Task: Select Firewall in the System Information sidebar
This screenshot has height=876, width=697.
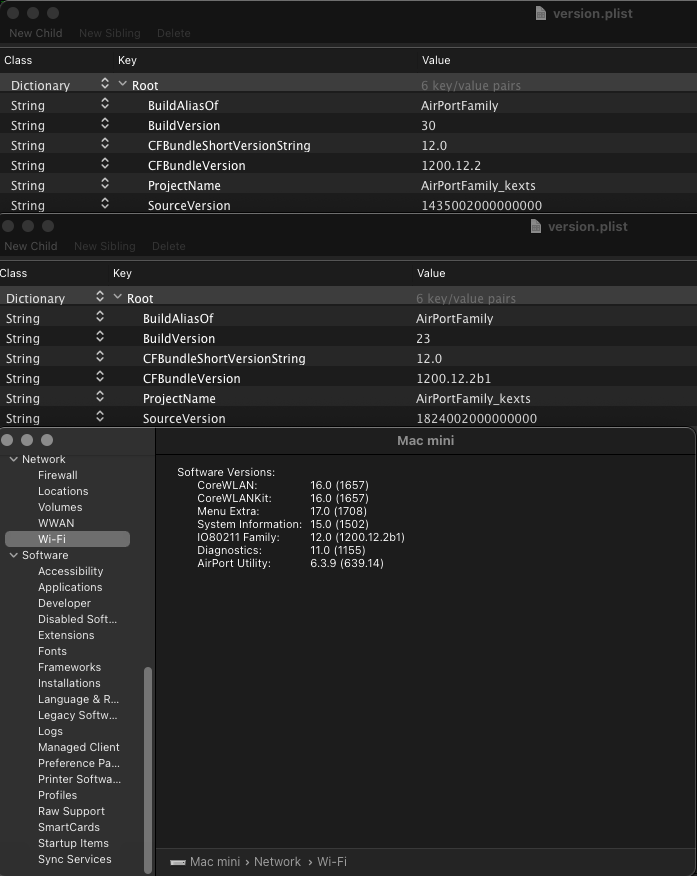Action: click(x=58, y=475)
